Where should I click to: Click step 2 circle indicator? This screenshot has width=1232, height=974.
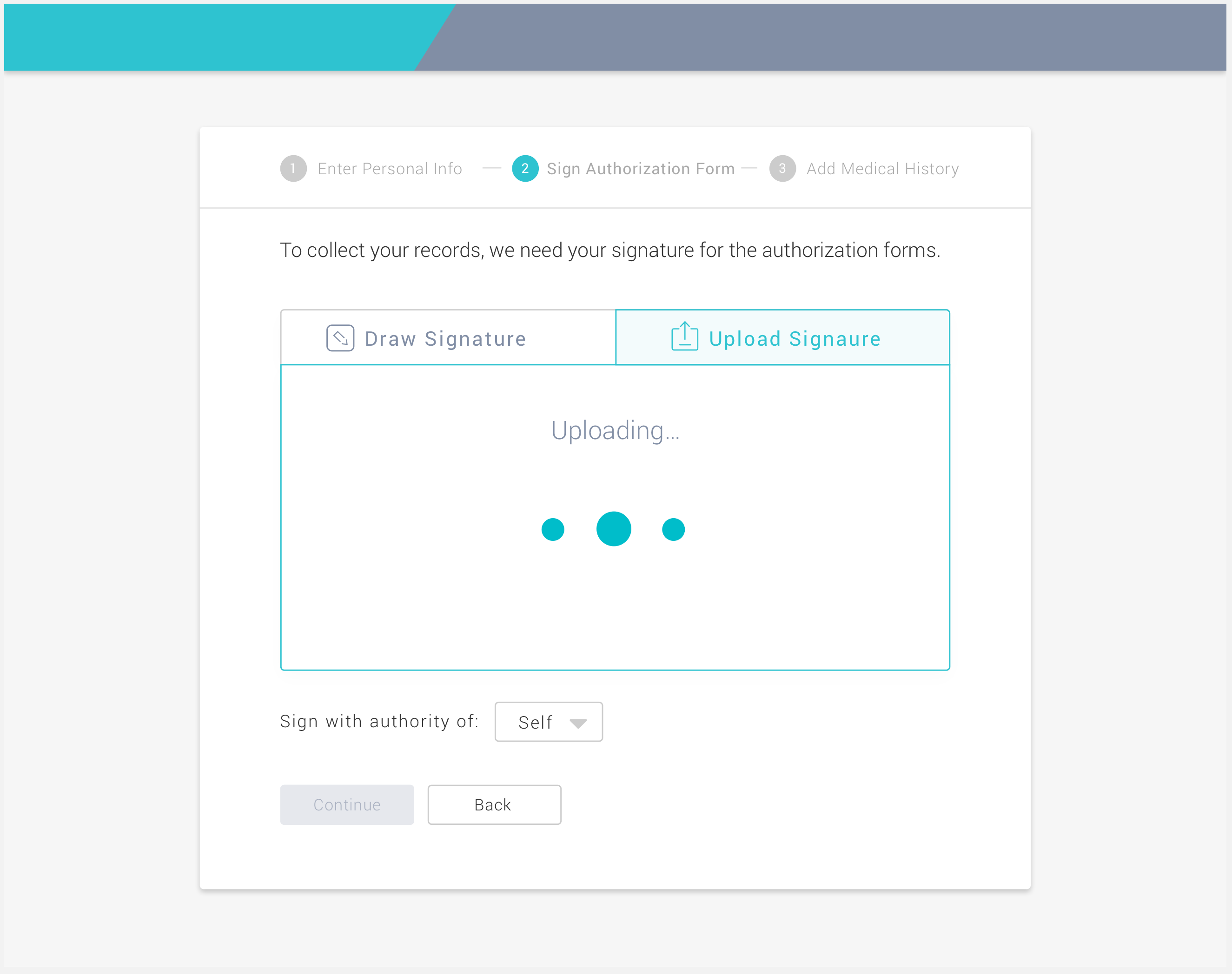(525, 168)
